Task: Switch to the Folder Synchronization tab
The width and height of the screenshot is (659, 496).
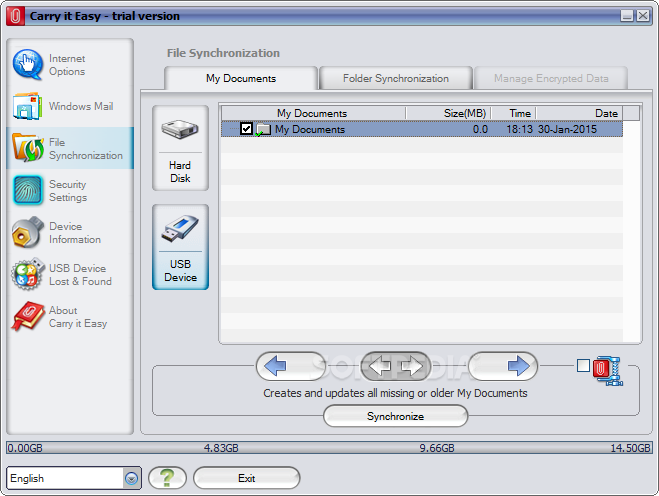Action: [396, 78]
